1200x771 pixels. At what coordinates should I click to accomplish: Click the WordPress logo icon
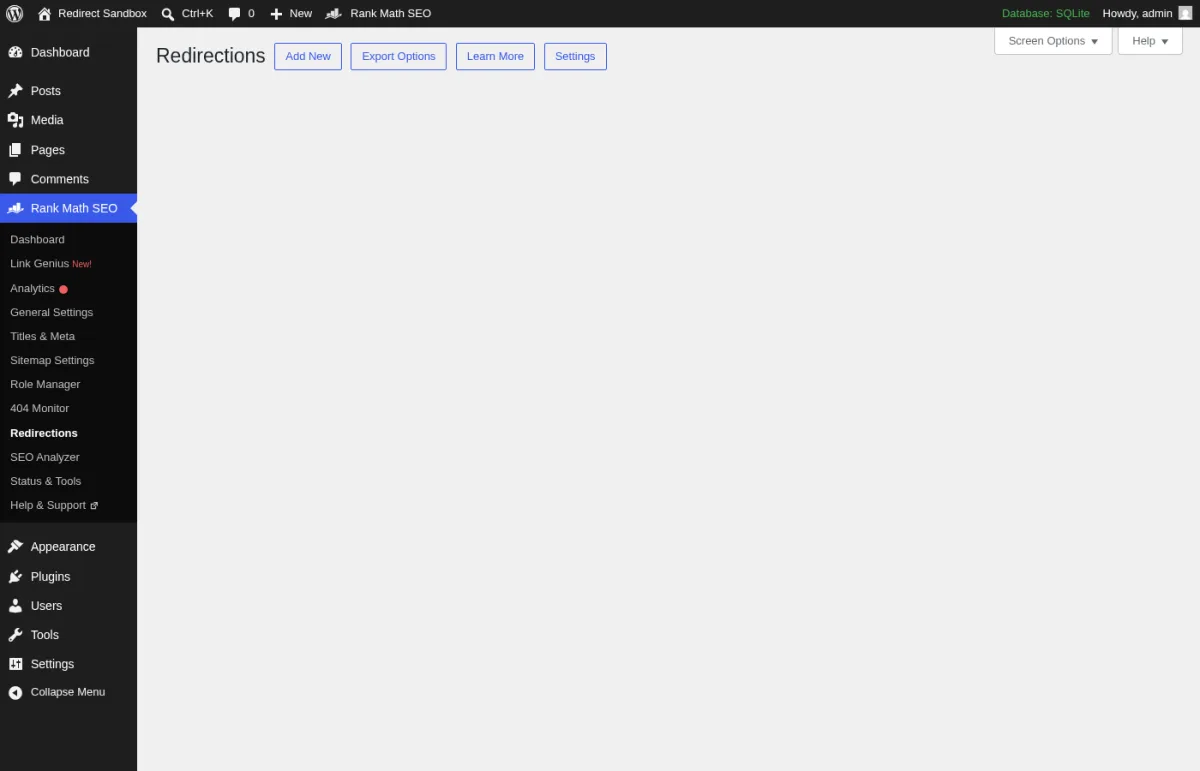tap(14, 13)
